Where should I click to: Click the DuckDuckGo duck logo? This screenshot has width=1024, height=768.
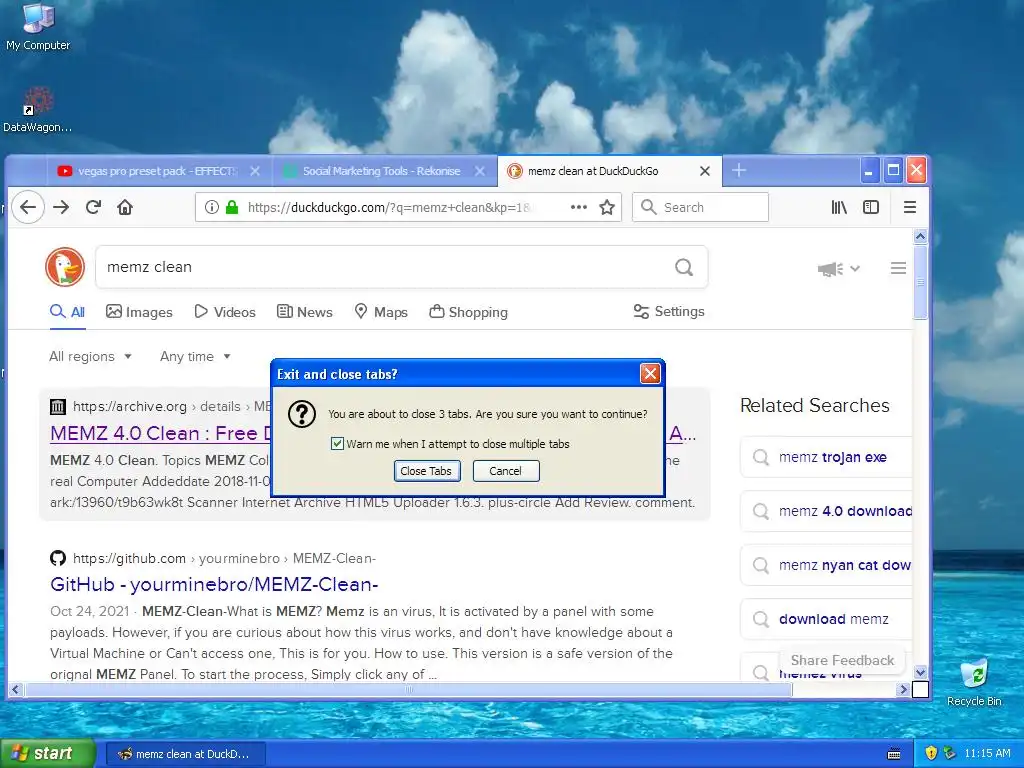65,267
